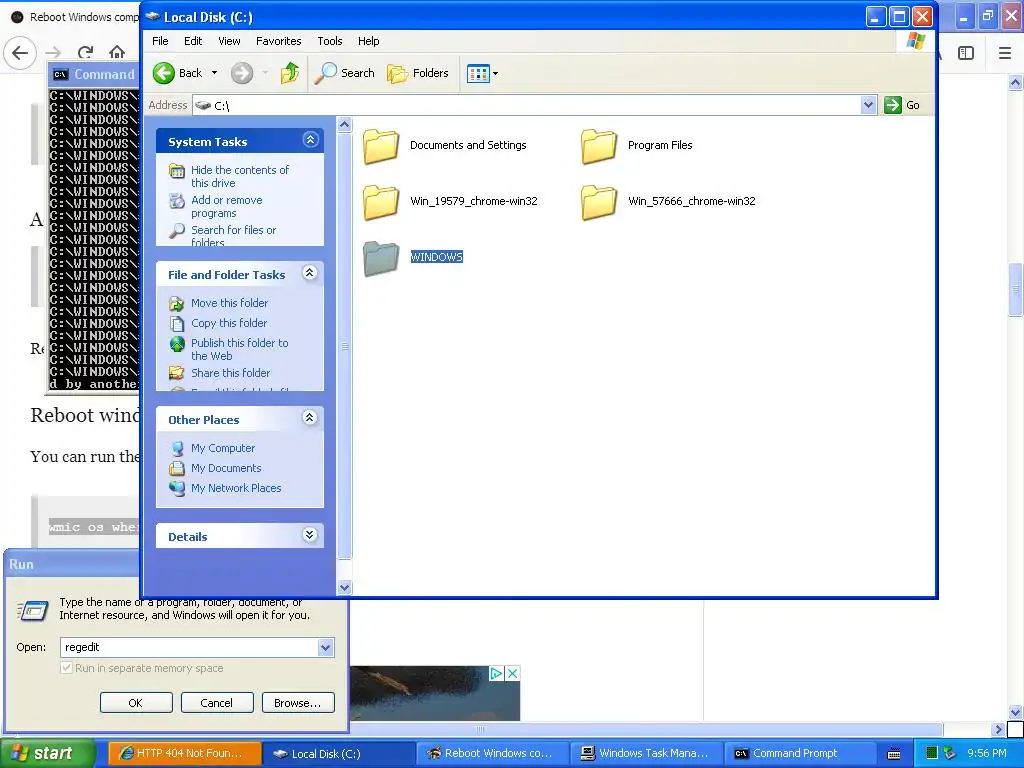Click the Address field showing C:\
This screenshot has width=1024, height=768.
tap(527, 105)
